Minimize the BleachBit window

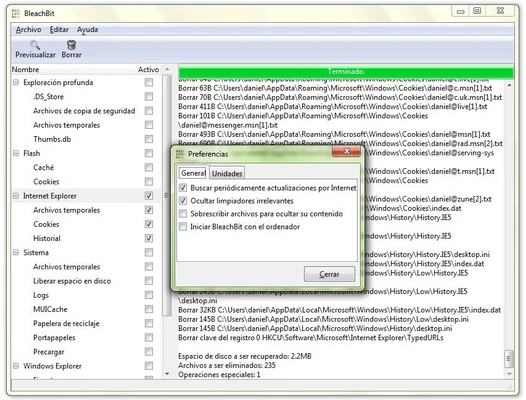tap(460, 11)
